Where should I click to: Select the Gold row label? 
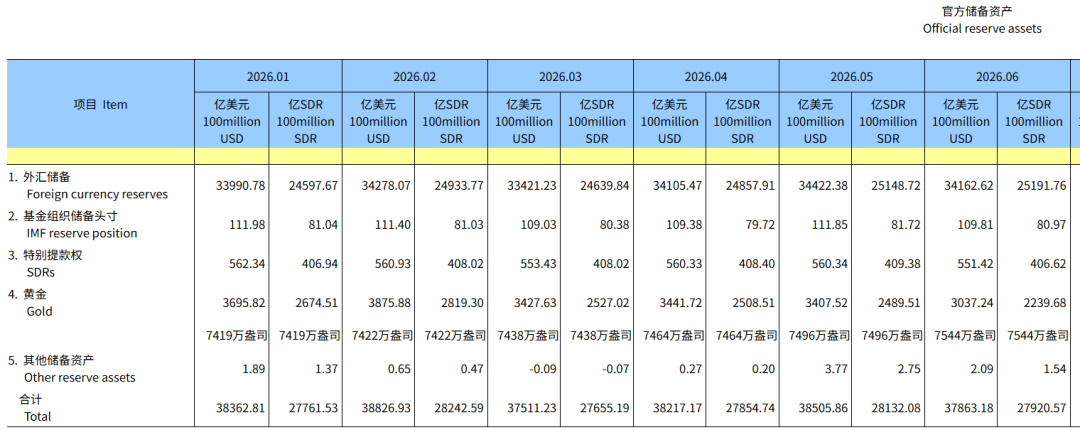pos(39,311)
